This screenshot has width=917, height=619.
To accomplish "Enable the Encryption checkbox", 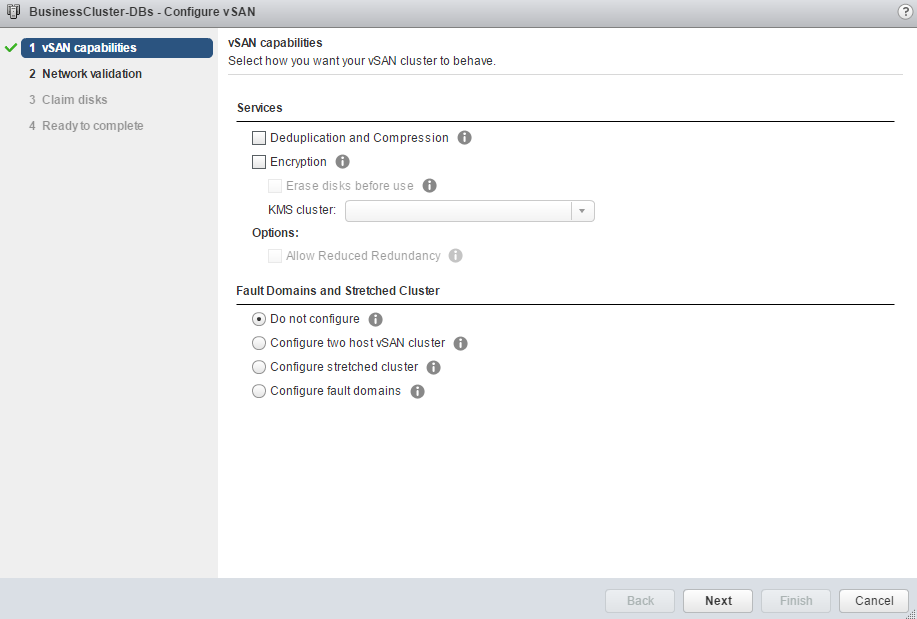I will pyautogui.click(x=260, y=162).
